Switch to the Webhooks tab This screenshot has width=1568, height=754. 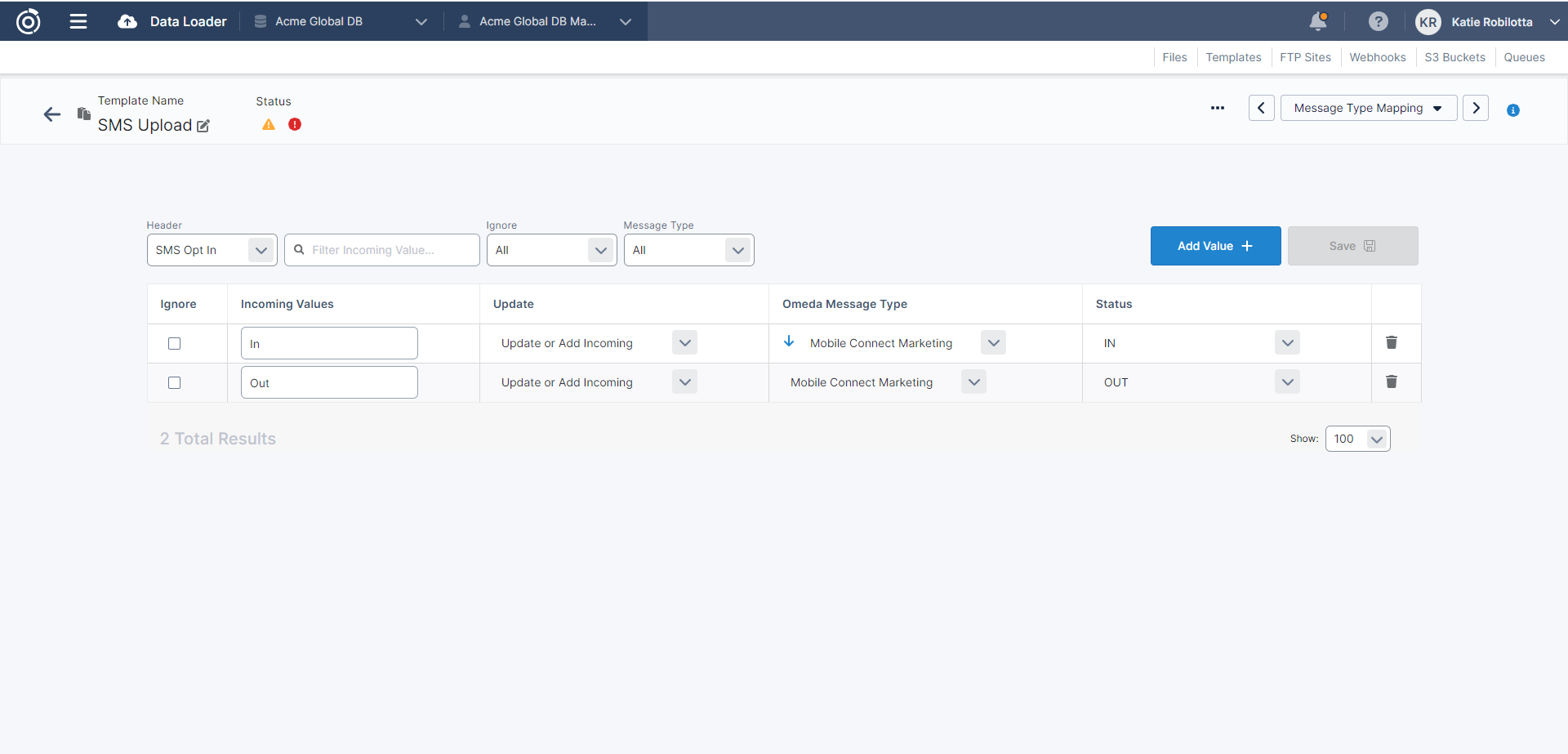pos(1377,57)
